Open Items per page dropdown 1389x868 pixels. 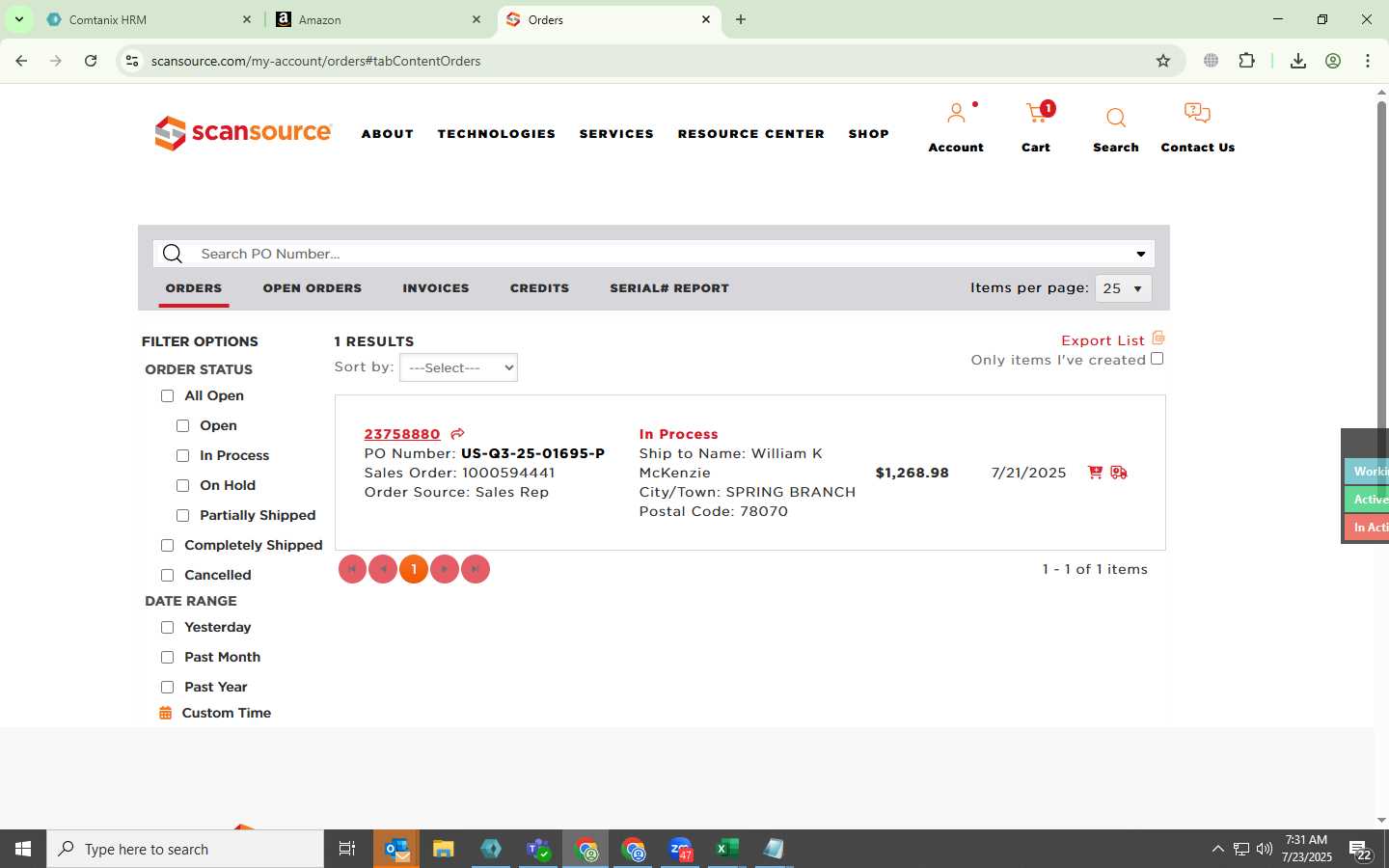pos(1123,288)
